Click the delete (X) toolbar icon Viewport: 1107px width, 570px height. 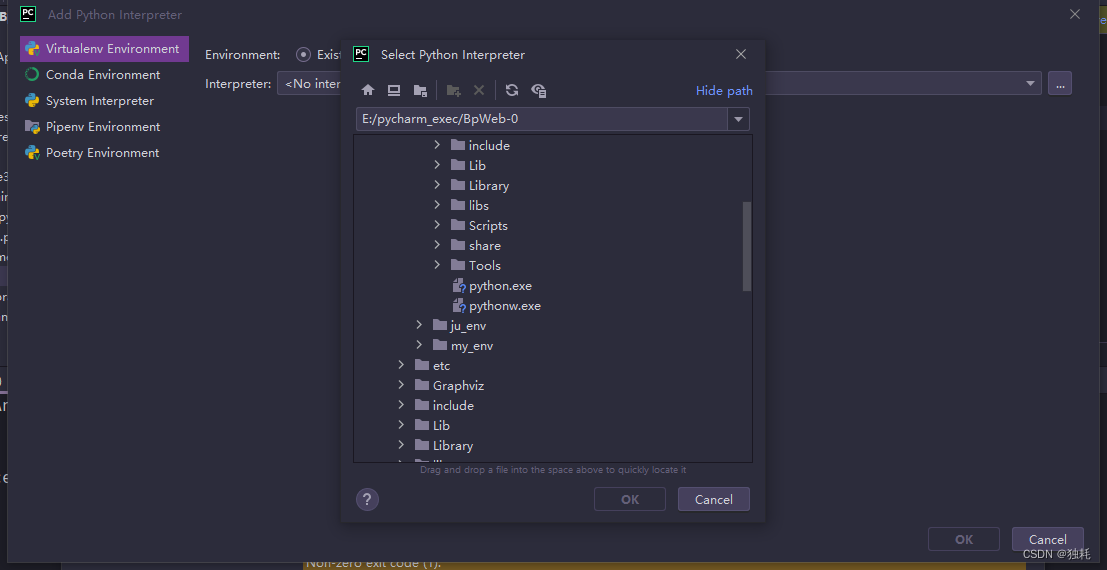[479, 90]
